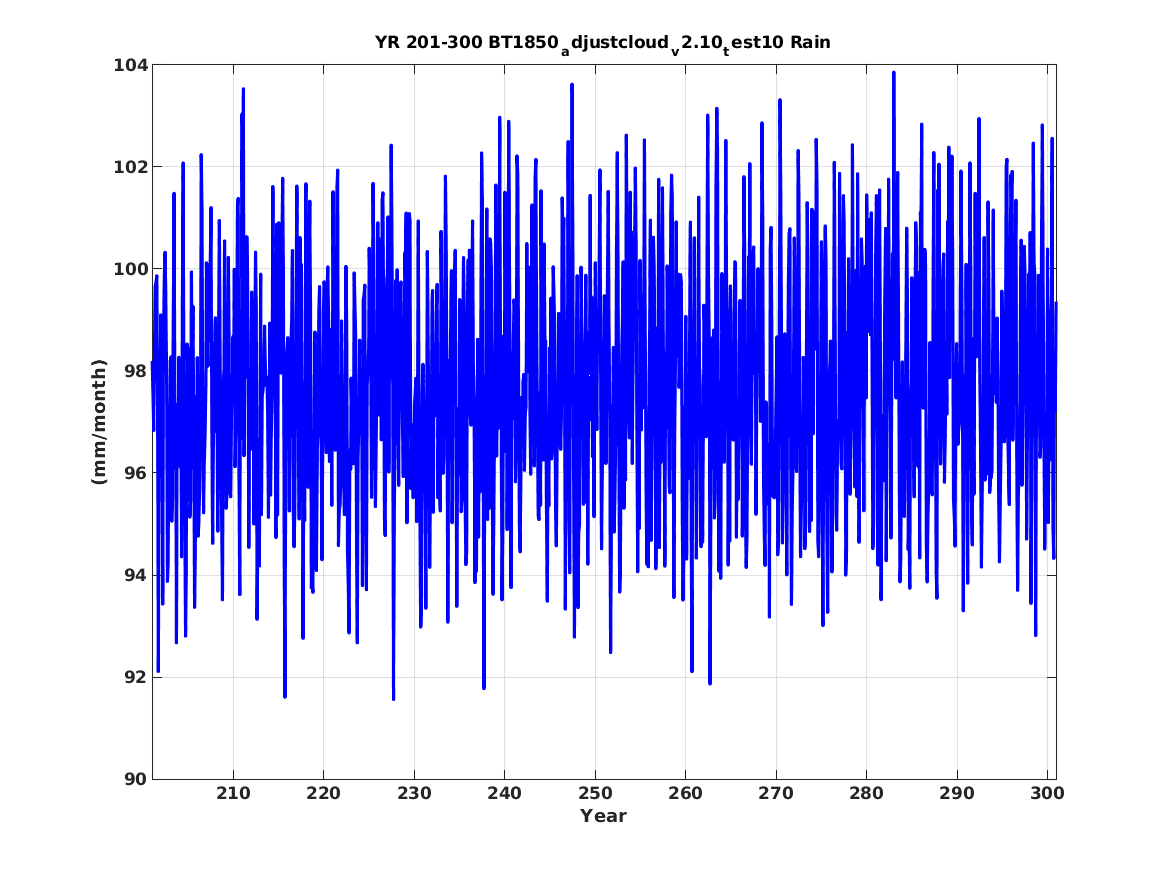Click y-axis tick label 92
Screen dimensions: 1167x875
click(x=135, y=677)
